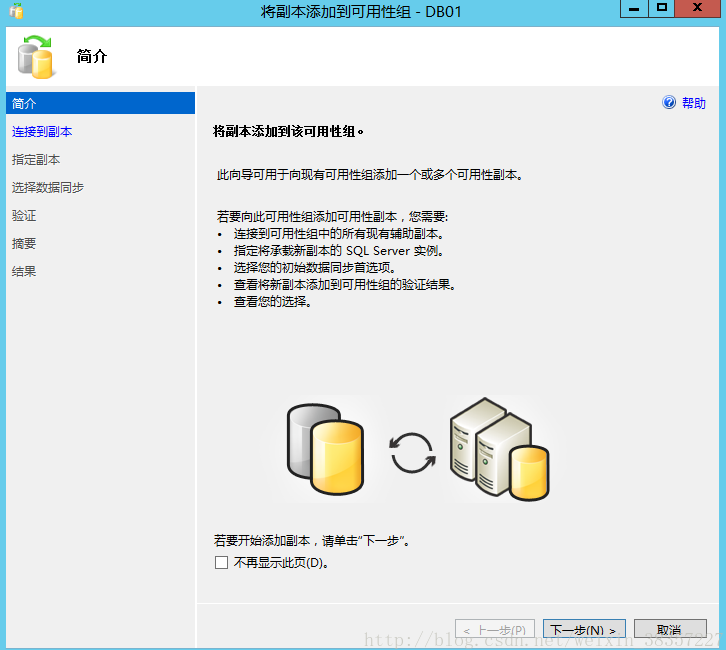726x650 pixels.
Task: Click the text 连接到可用性组中的所有现有辅助副本。
Action: (x=339, y=234)
